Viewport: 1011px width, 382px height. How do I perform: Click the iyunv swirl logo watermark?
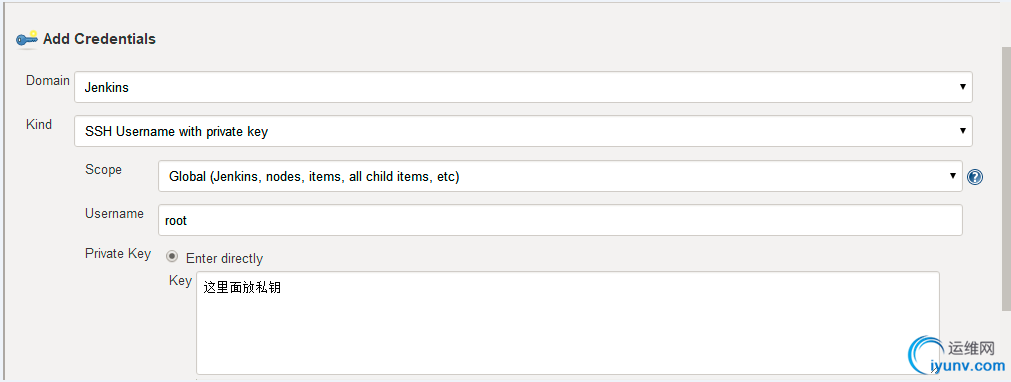coord(925,357)
